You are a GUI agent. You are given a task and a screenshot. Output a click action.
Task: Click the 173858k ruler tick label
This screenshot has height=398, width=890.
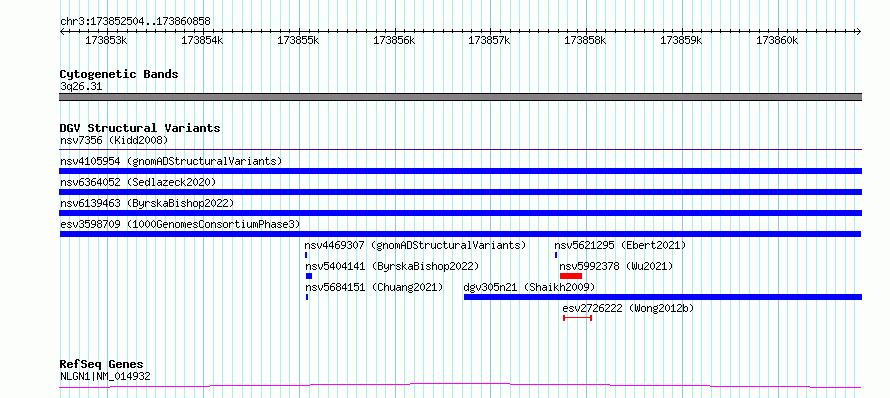click(x=585, y=40)
